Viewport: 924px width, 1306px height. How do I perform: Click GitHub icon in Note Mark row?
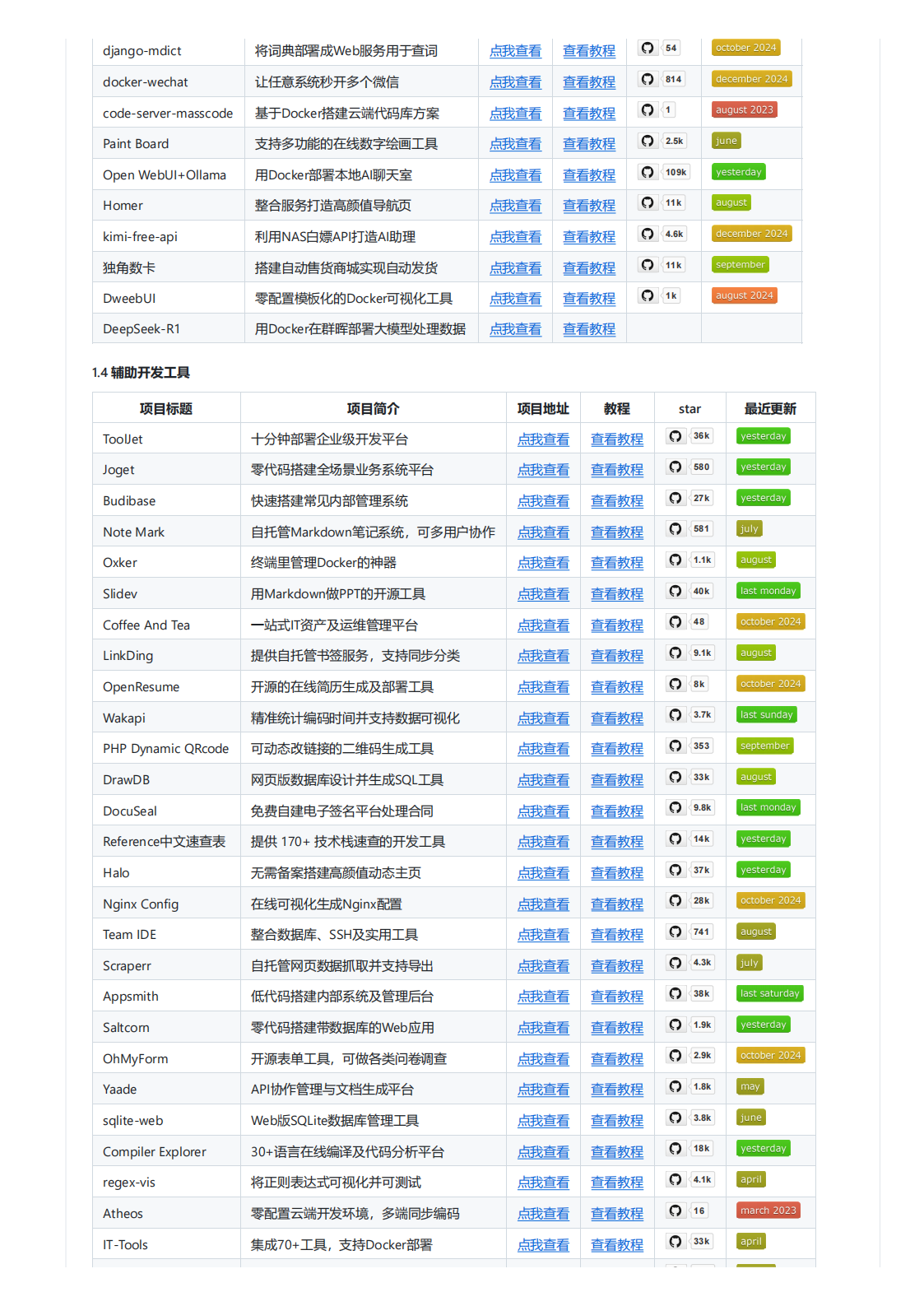pos(676,529)
